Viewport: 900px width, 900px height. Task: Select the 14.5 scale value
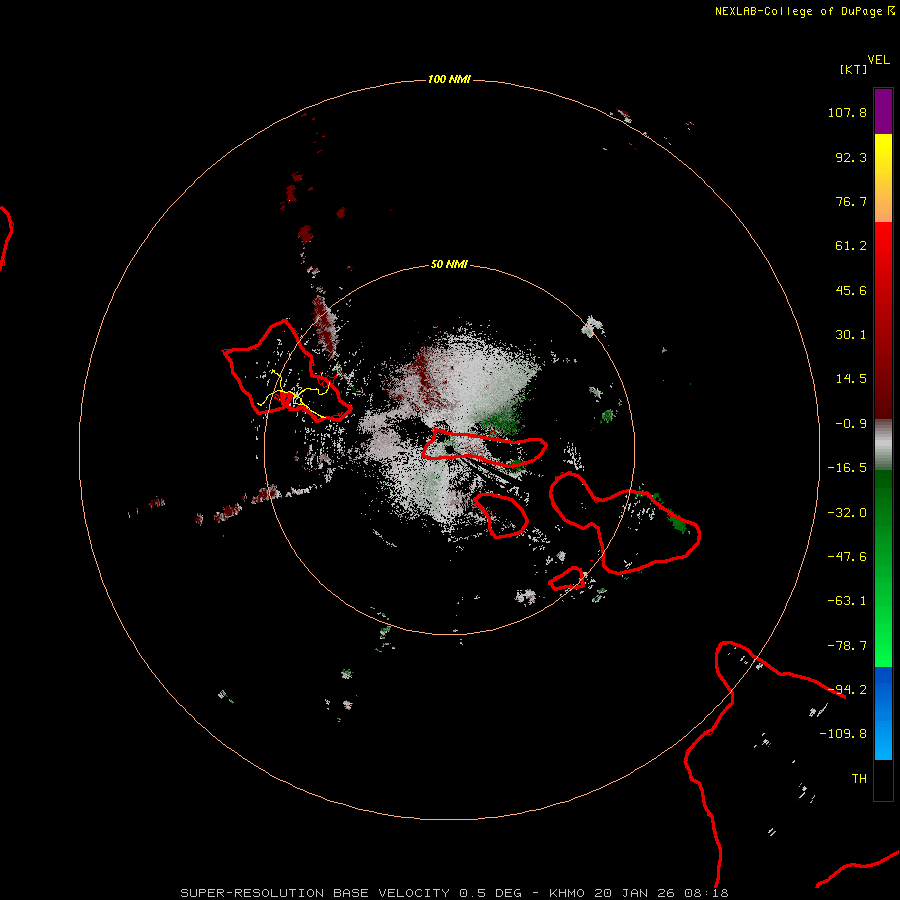[851, 379]
